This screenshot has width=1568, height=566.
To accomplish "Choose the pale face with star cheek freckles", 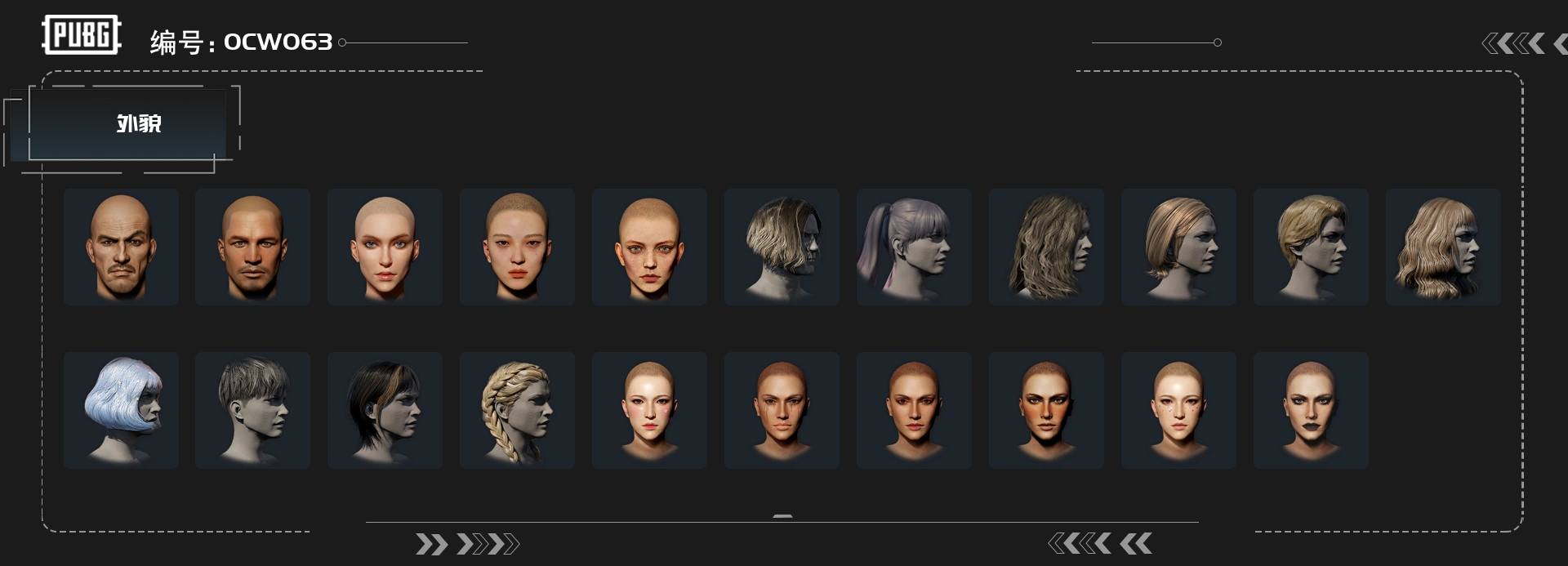I will click(x=1178, y=410).
